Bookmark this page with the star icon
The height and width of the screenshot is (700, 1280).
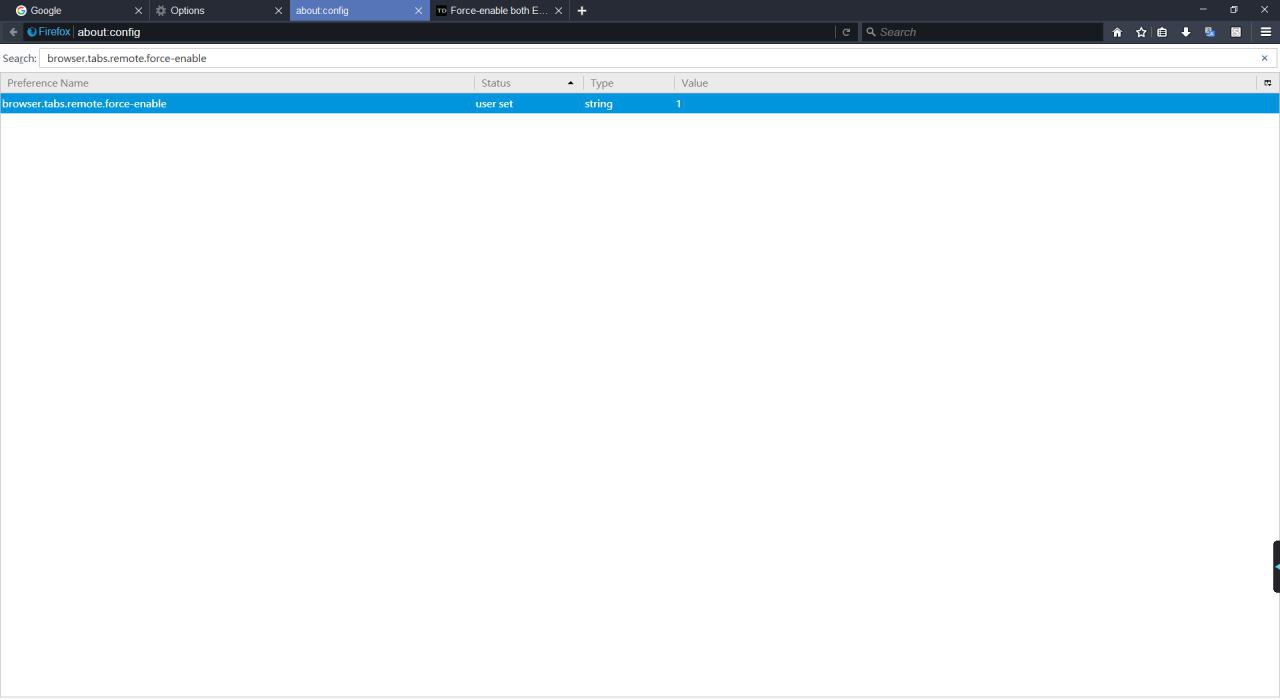coord(1141,32)
